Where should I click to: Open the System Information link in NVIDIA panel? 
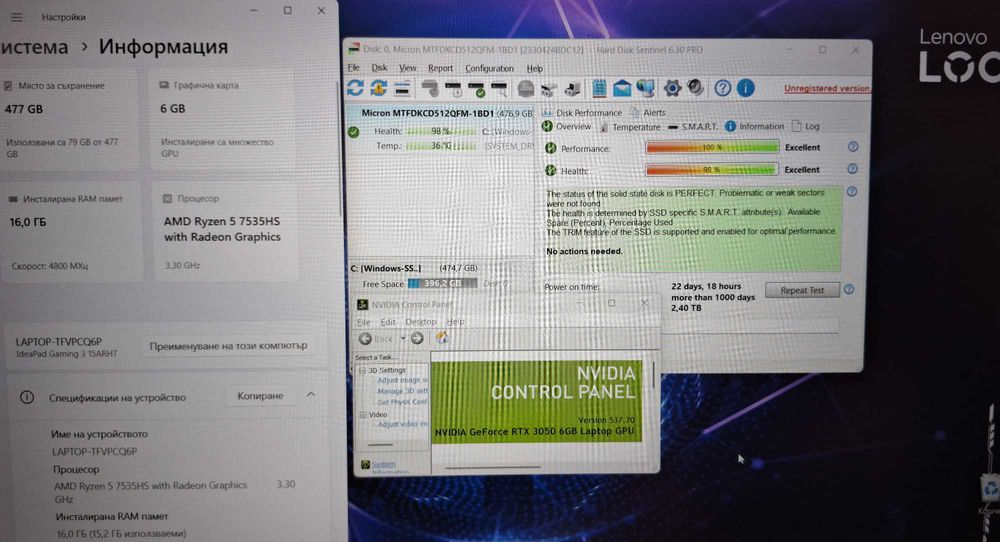click(x=383, y=466)
